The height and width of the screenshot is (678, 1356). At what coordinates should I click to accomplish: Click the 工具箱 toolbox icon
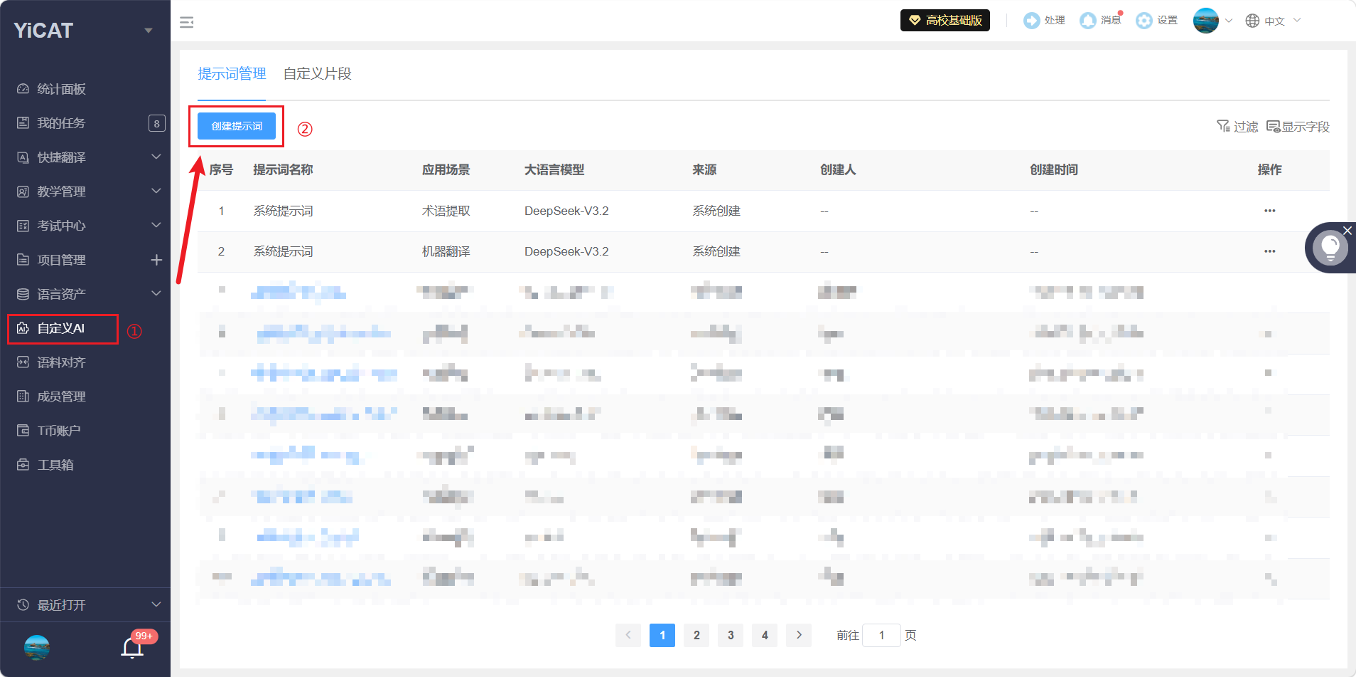click(23, 464)
